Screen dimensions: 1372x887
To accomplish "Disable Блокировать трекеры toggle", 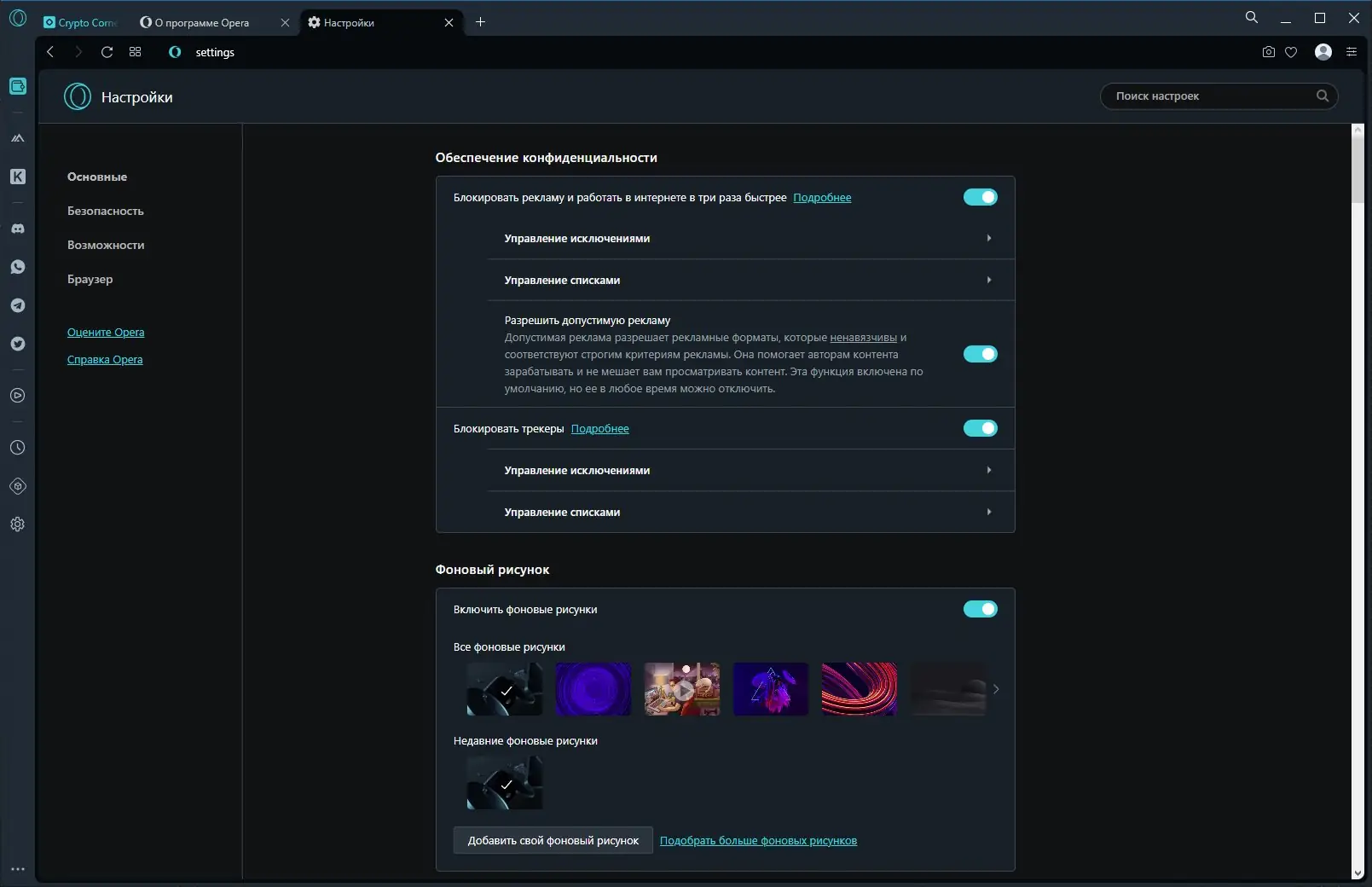I will coord(981,428).
